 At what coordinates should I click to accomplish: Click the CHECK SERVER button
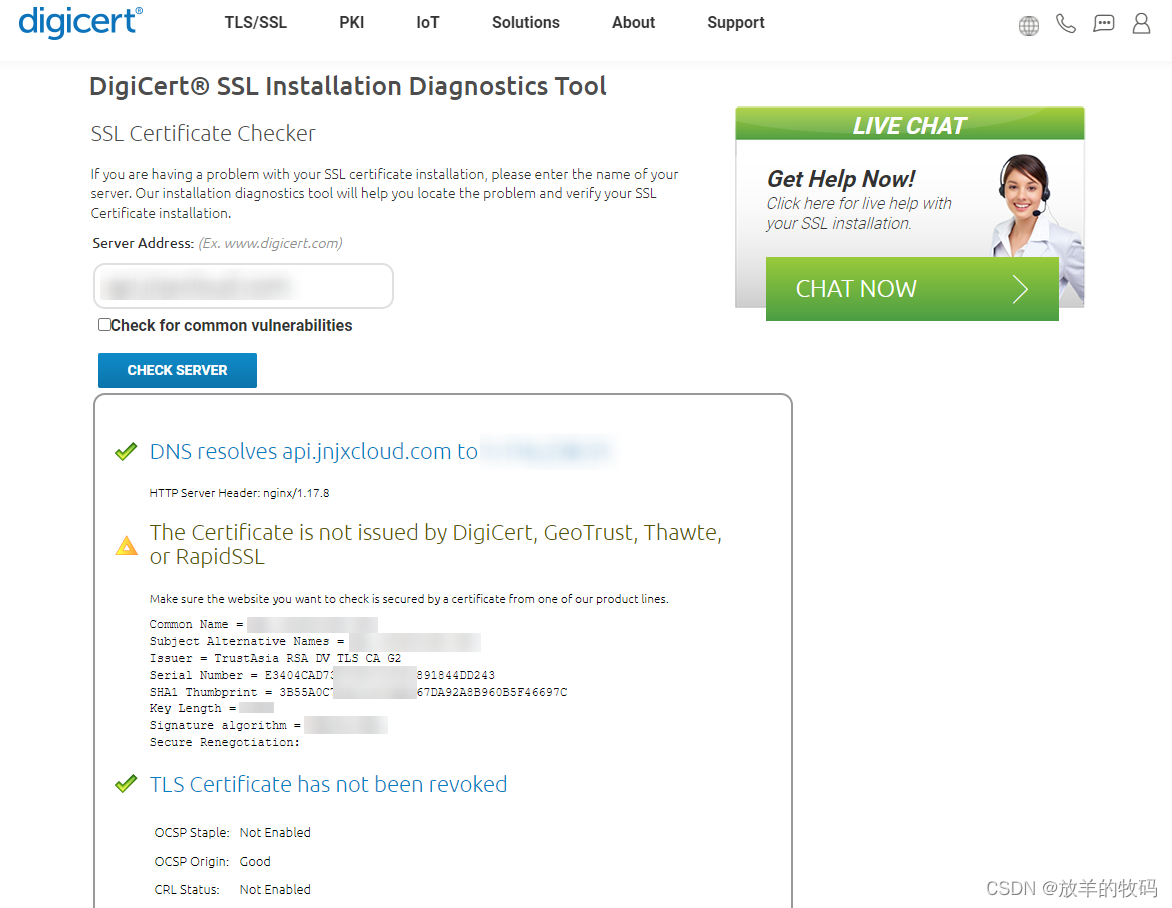[x=177, y=370]
